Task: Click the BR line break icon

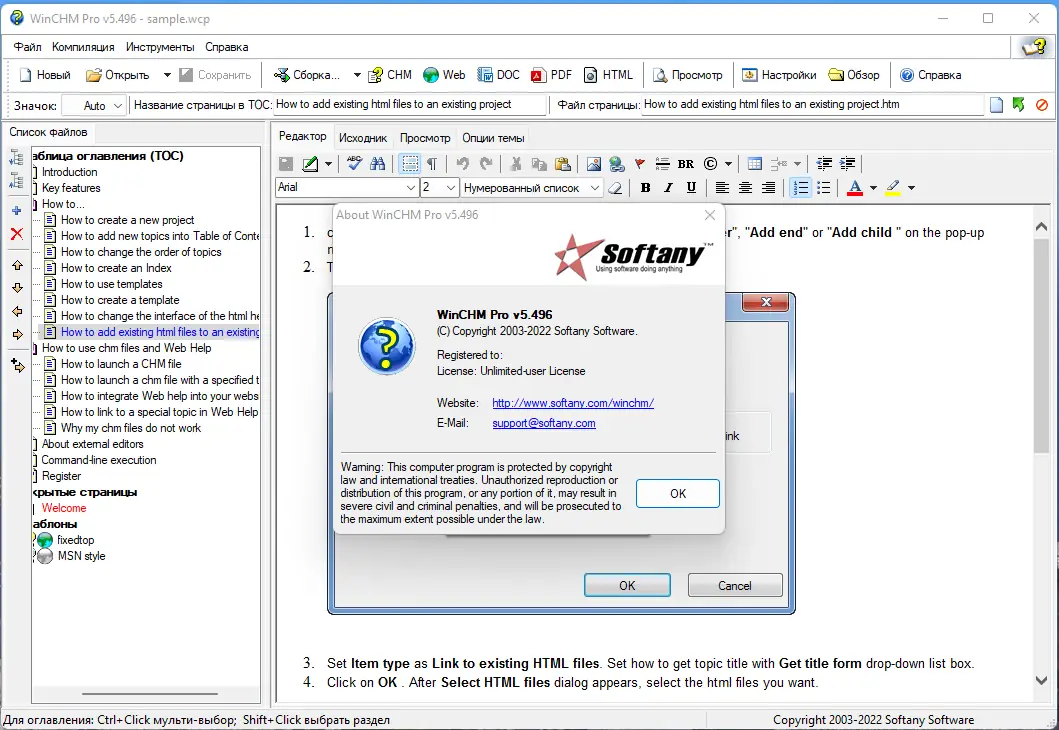Action: [686, 163]
